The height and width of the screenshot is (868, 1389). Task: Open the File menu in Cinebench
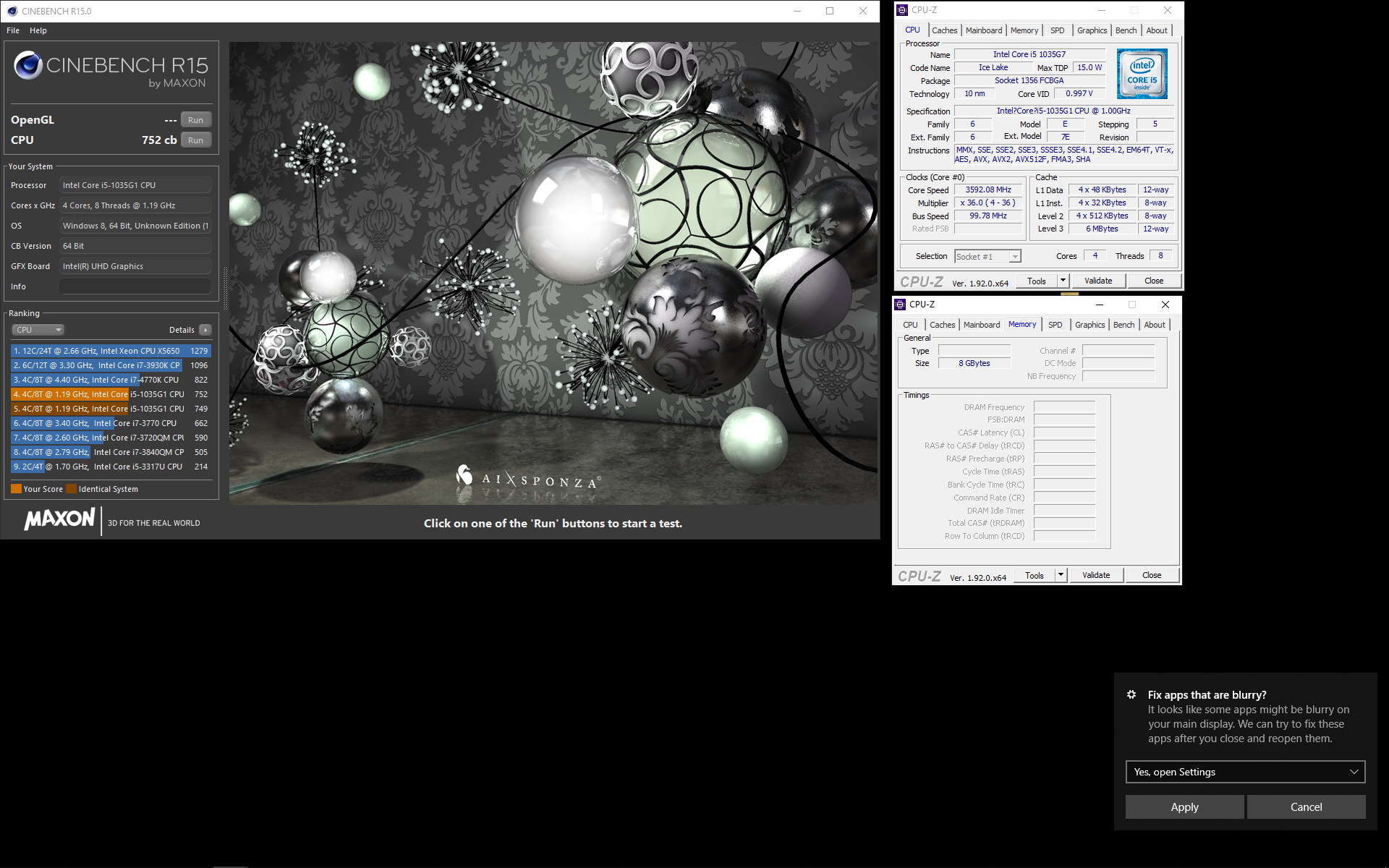(13, 30)
